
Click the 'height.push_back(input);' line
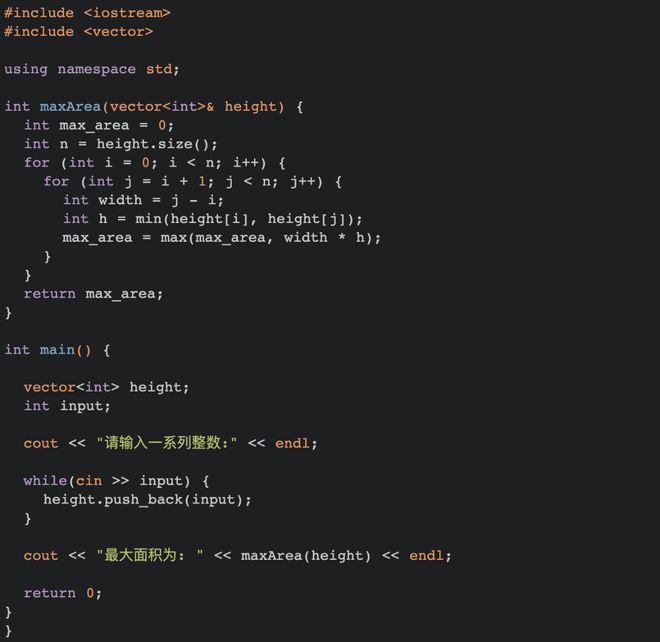[147, 500]
